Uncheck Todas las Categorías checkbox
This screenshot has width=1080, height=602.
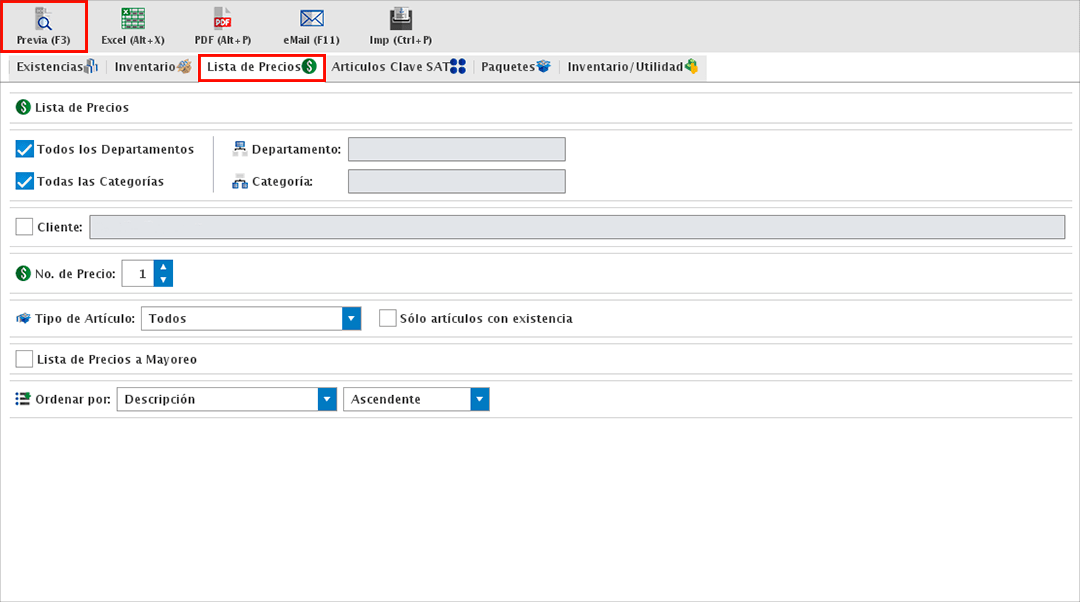(x=25, y=181)
